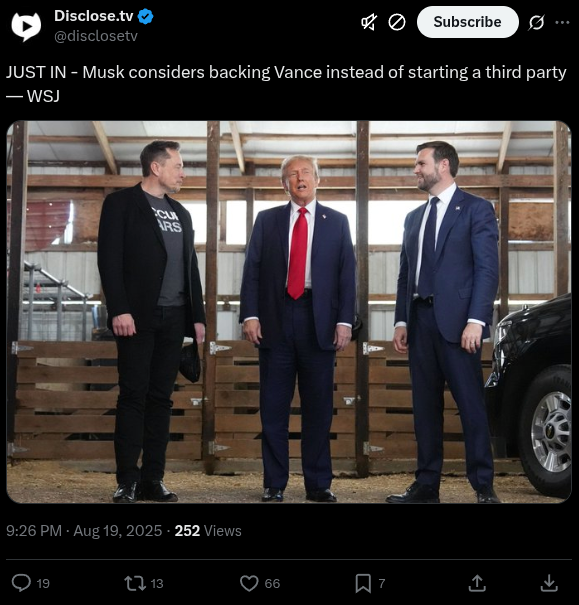This screenshot has height=605, width=579.
Task: Click the Disclose.tv display name
Action: pyautogui.click(x=94, y=16)
